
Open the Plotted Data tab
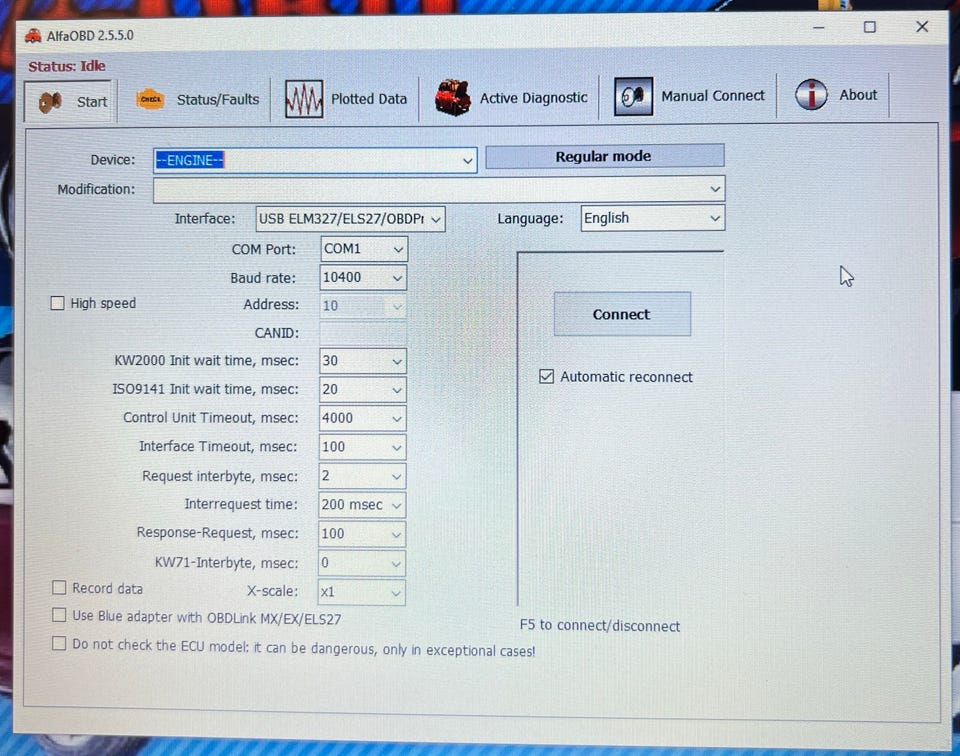pyautogui.click(x=345, y=99)
